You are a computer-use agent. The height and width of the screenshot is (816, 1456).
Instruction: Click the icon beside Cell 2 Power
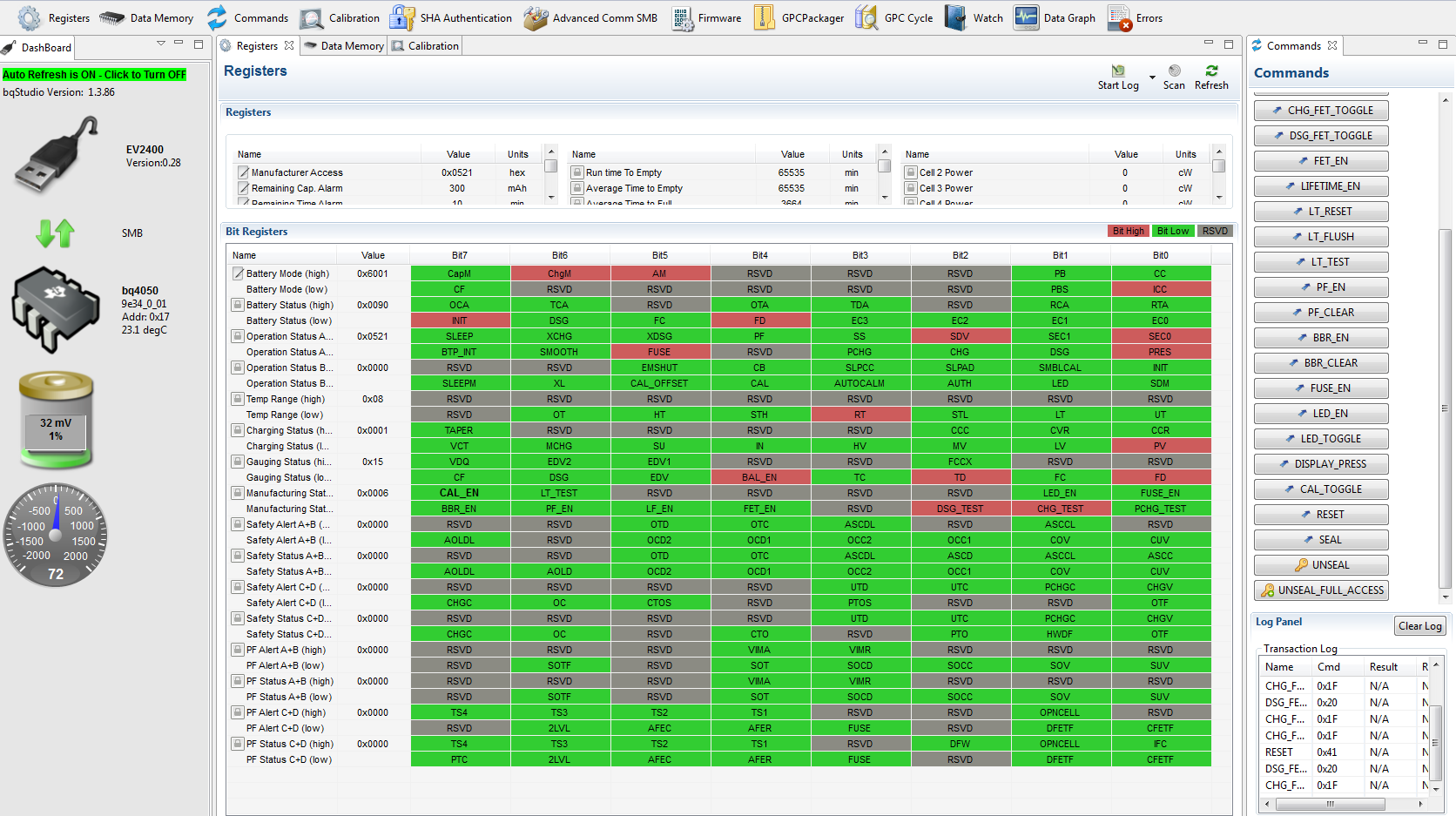[x=911, y=172]
